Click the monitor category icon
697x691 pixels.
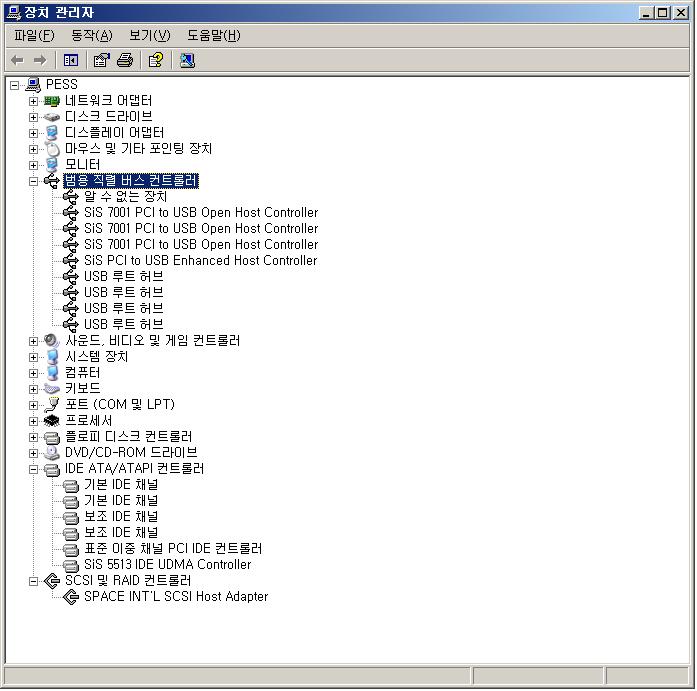[52, 165]
